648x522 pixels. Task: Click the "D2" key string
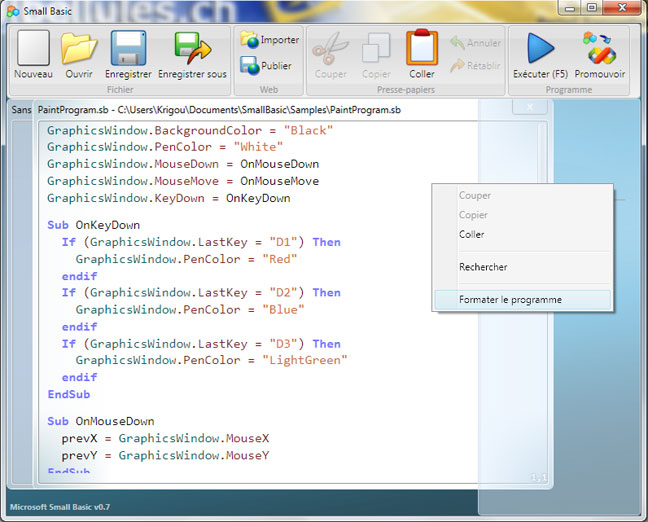pyautogui.click(x=283, y=293)
